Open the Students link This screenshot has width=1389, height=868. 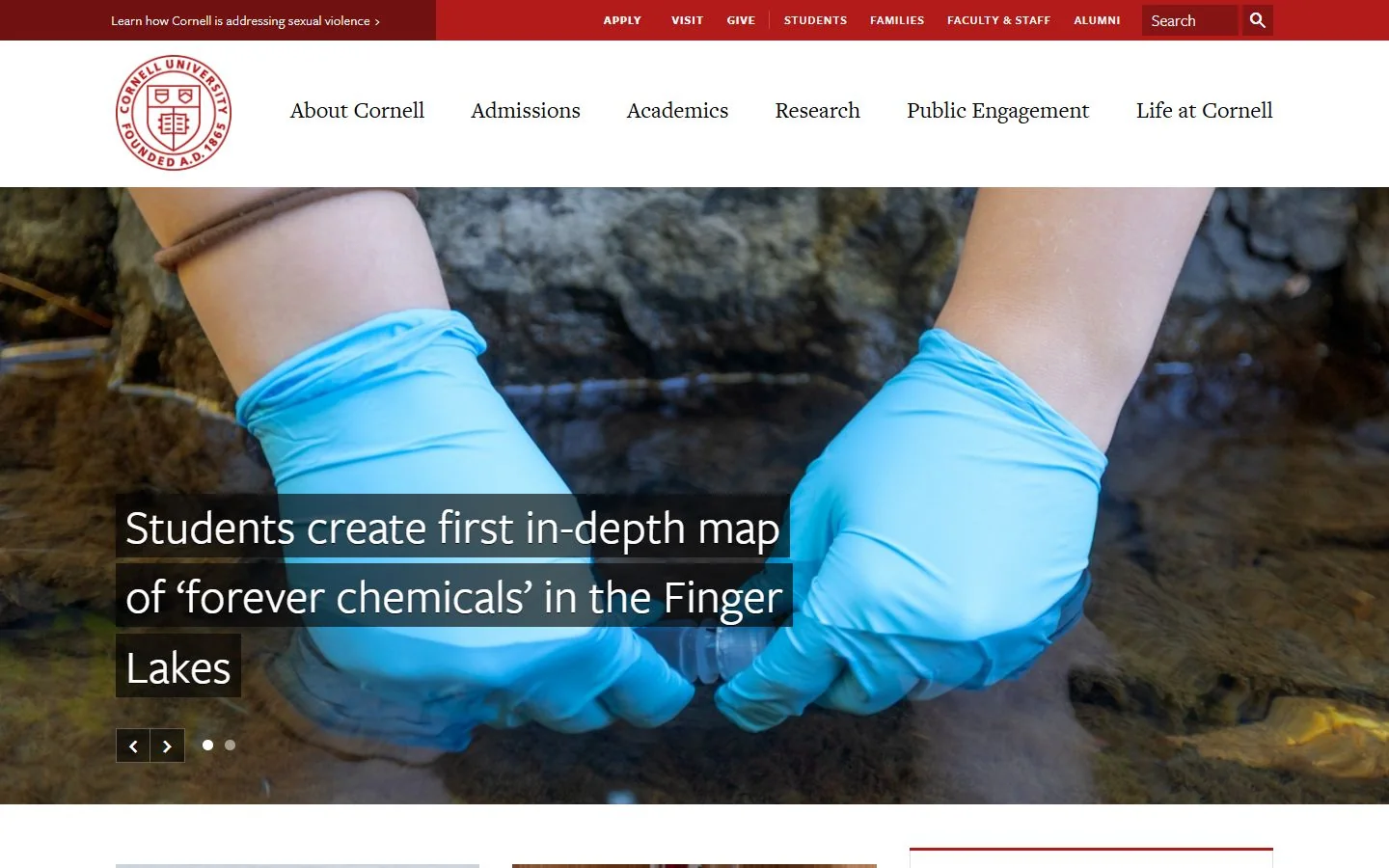(815, 20)
